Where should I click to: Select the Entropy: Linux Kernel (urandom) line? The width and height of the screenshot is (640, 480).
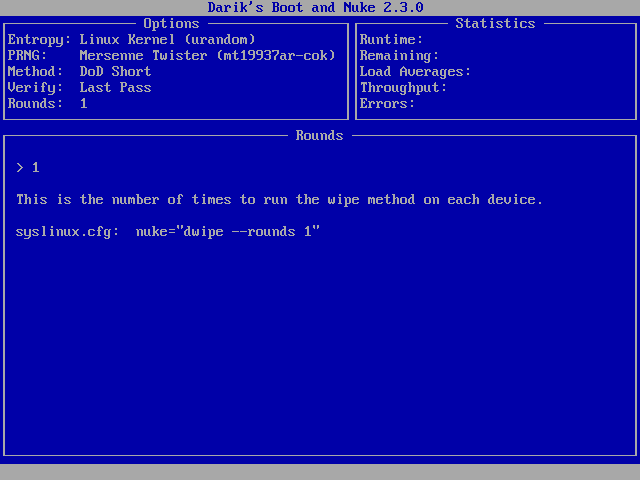point(131,40)
